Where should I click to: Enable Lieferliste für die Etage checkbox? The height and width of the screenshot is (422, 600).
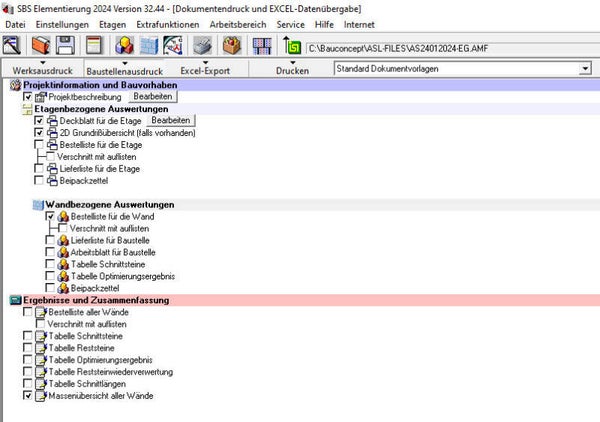[39, 168]
